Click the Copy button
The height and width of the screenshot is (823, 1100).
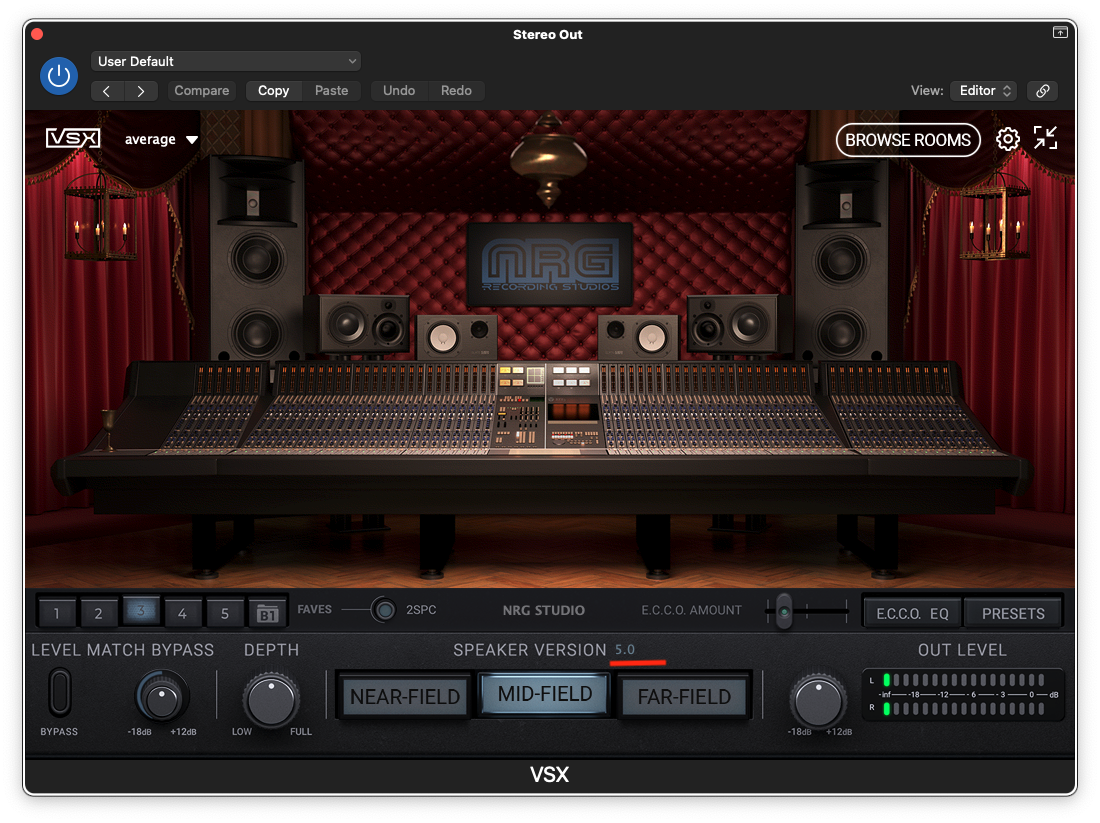tap(273, 91)
